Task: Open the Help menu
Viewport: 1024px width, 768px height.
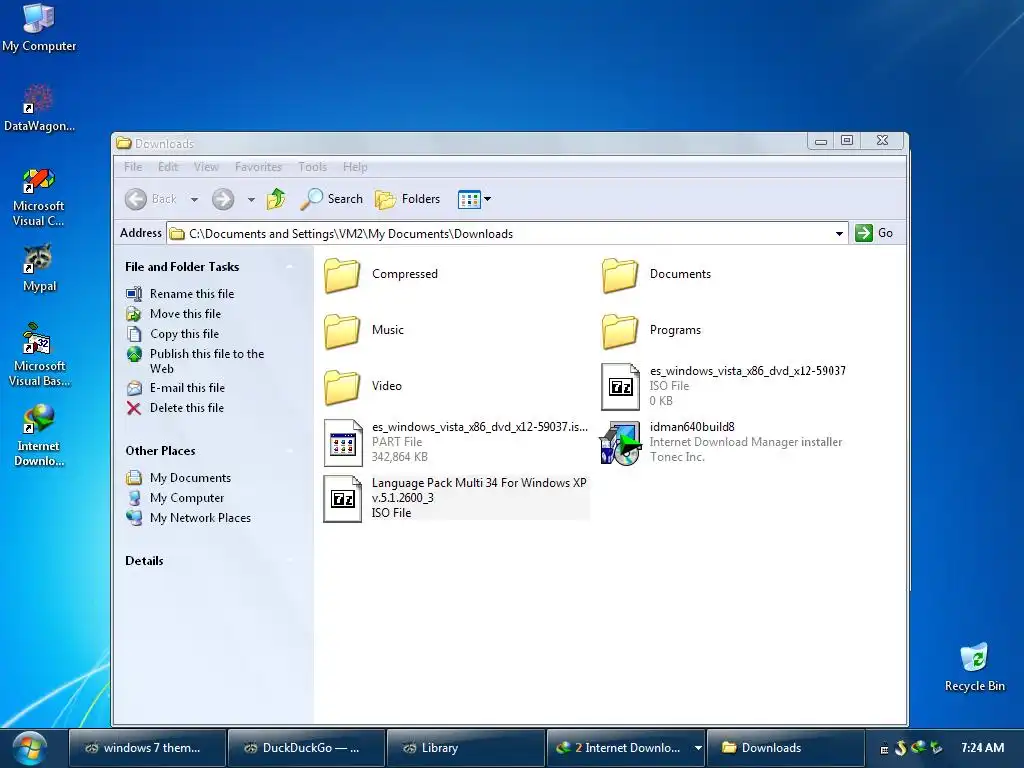Action: tap(355, 167)
